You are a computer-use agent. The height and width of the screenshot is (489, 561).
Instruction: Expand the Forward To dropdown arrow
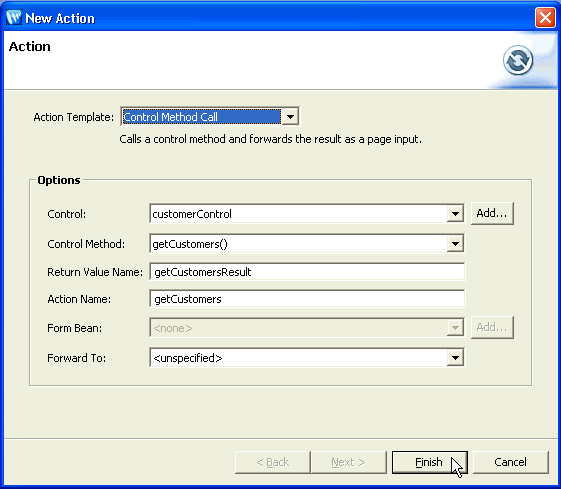pos(455,358)
